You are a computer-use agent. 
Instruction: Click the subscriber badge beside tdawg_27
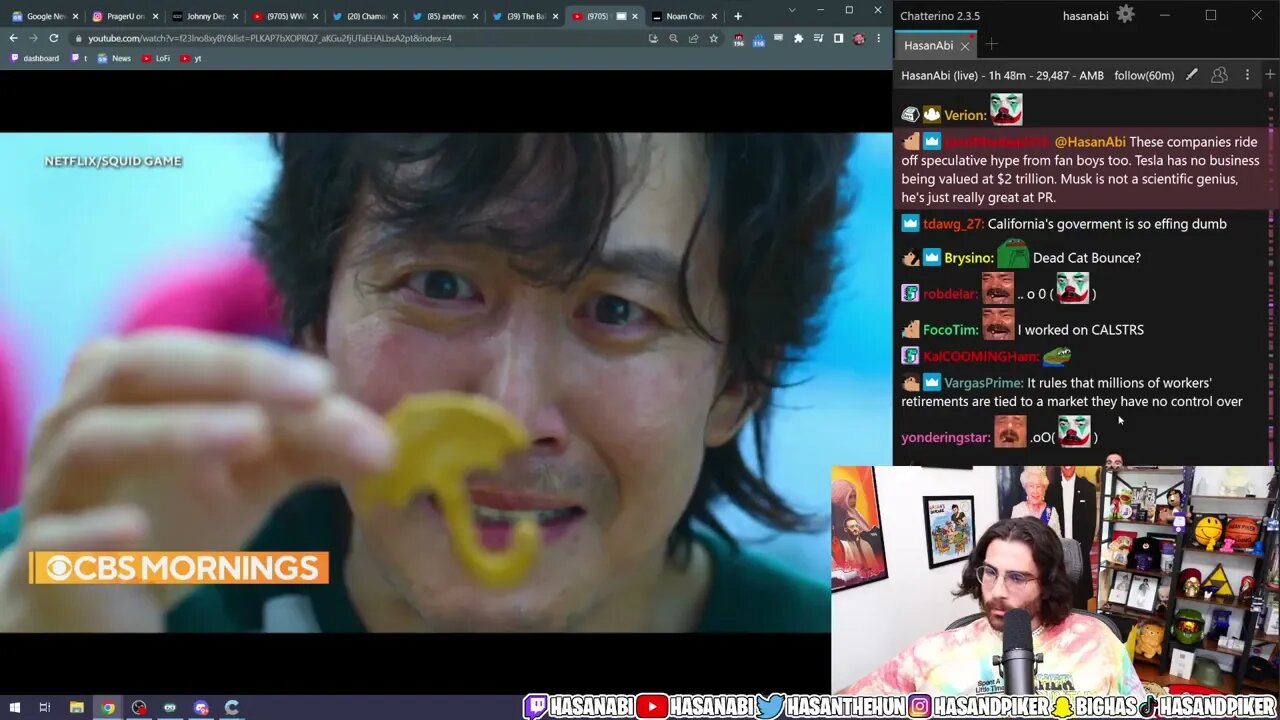(x=910, y=224)
